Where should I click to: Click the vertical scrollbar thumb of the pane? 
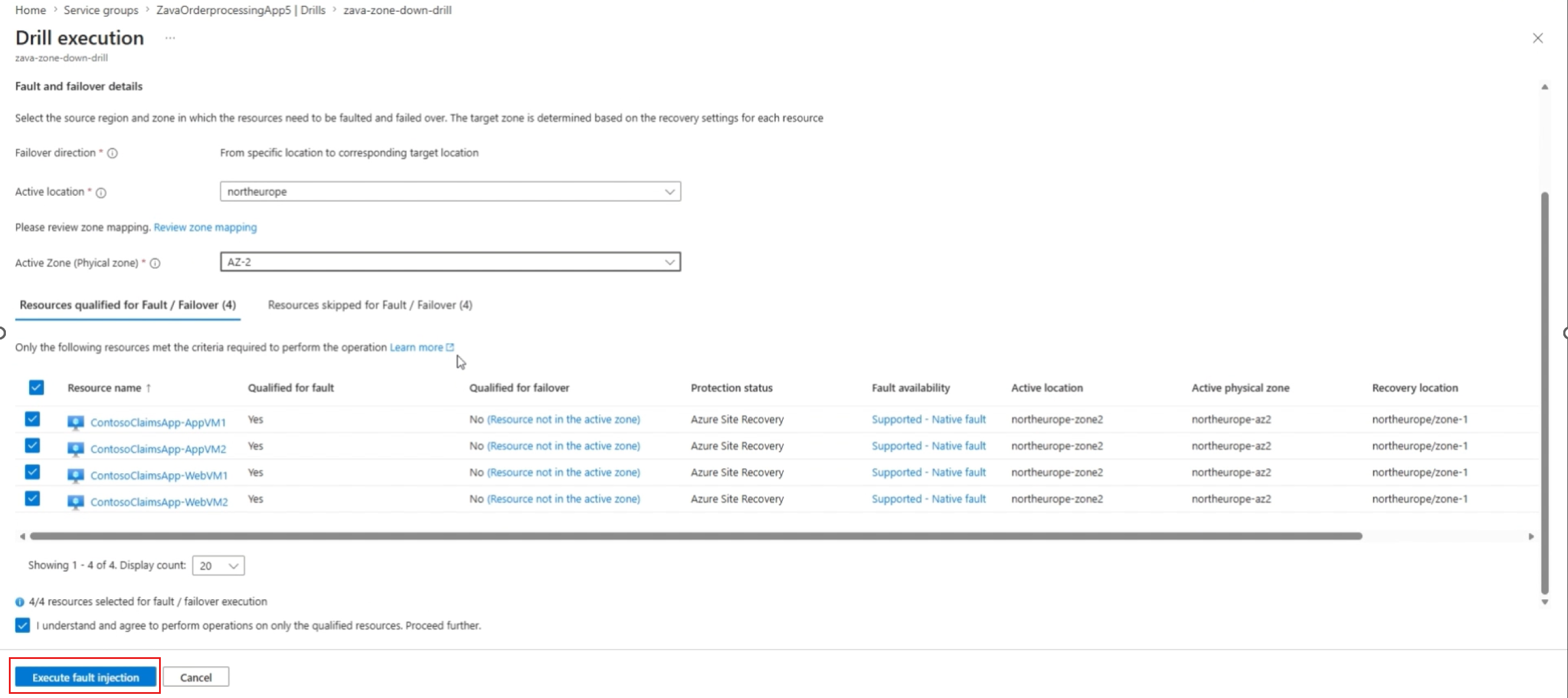1544,393
